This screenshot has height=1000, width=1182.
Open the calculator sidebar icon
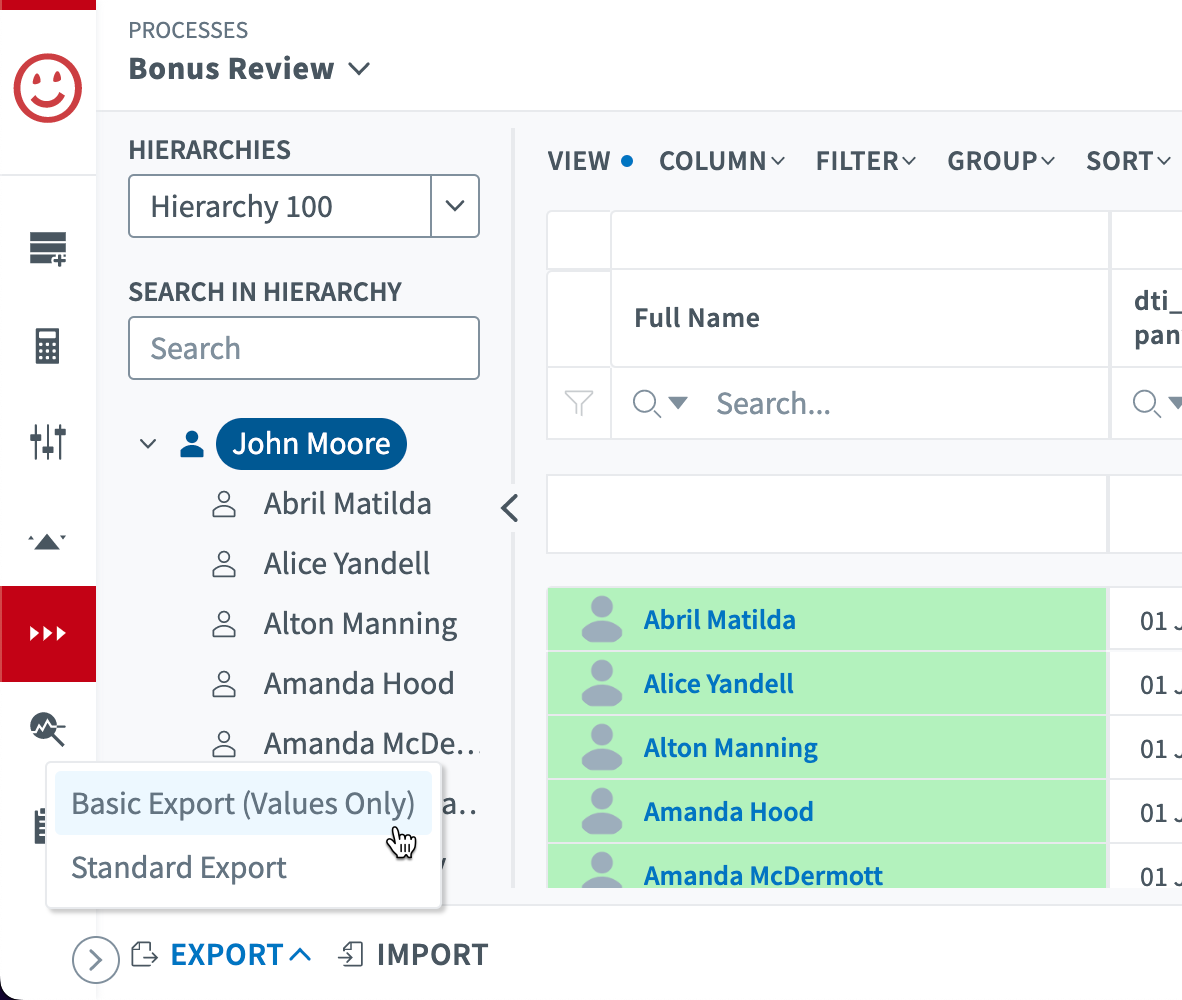pyautogui.click(x=47, y=346)
